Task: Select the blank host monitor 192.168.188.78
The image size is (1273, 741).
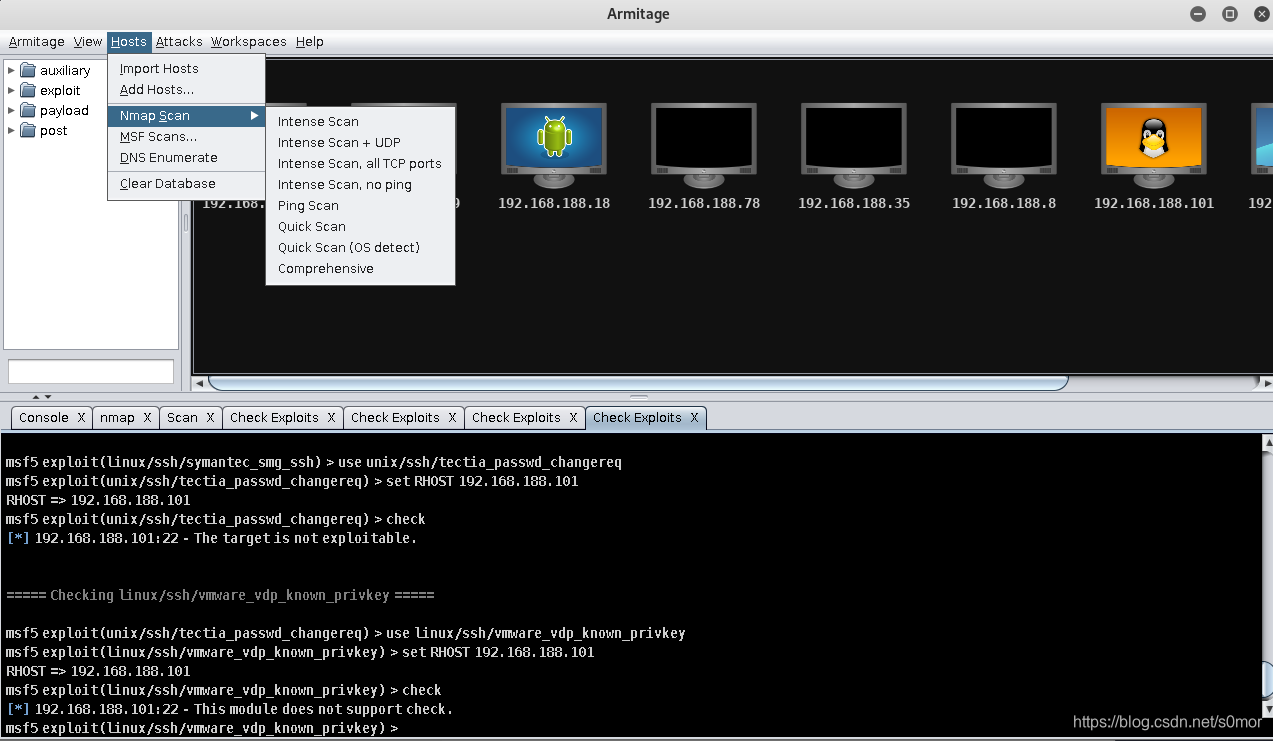Action: click(x=703, y=146)
